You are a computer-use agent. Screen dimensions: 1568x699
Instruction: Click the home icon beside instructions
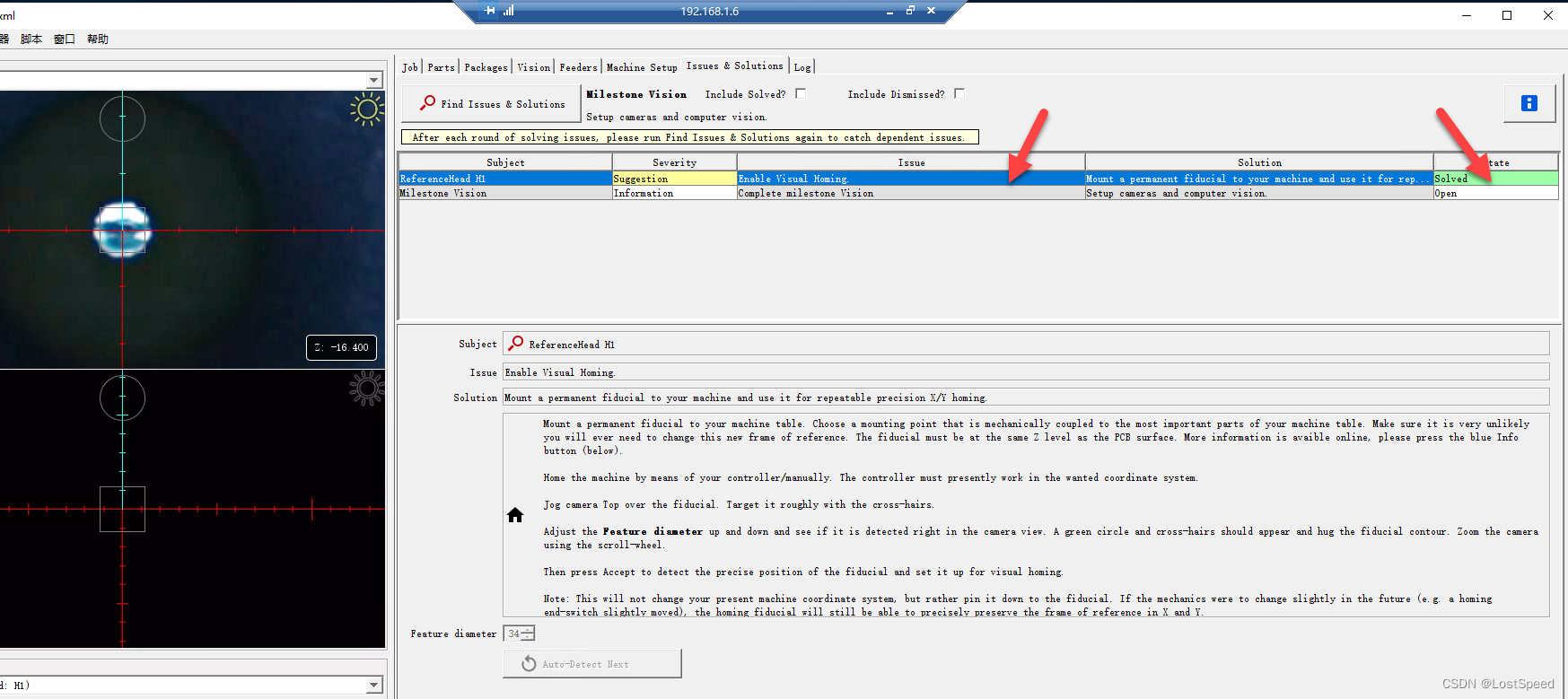[x=515, y=515]
